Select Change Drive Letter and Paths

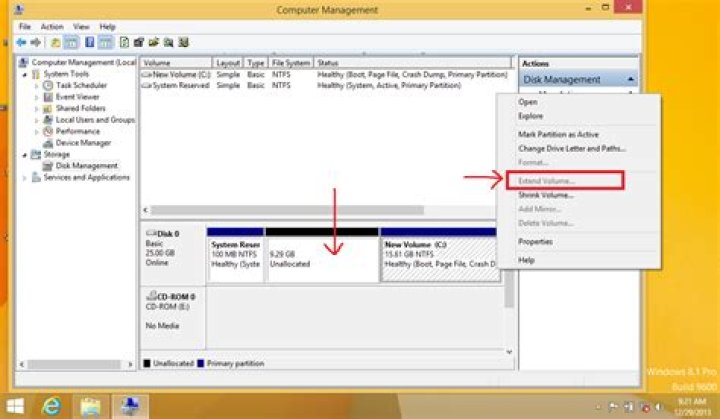point(572,149)
